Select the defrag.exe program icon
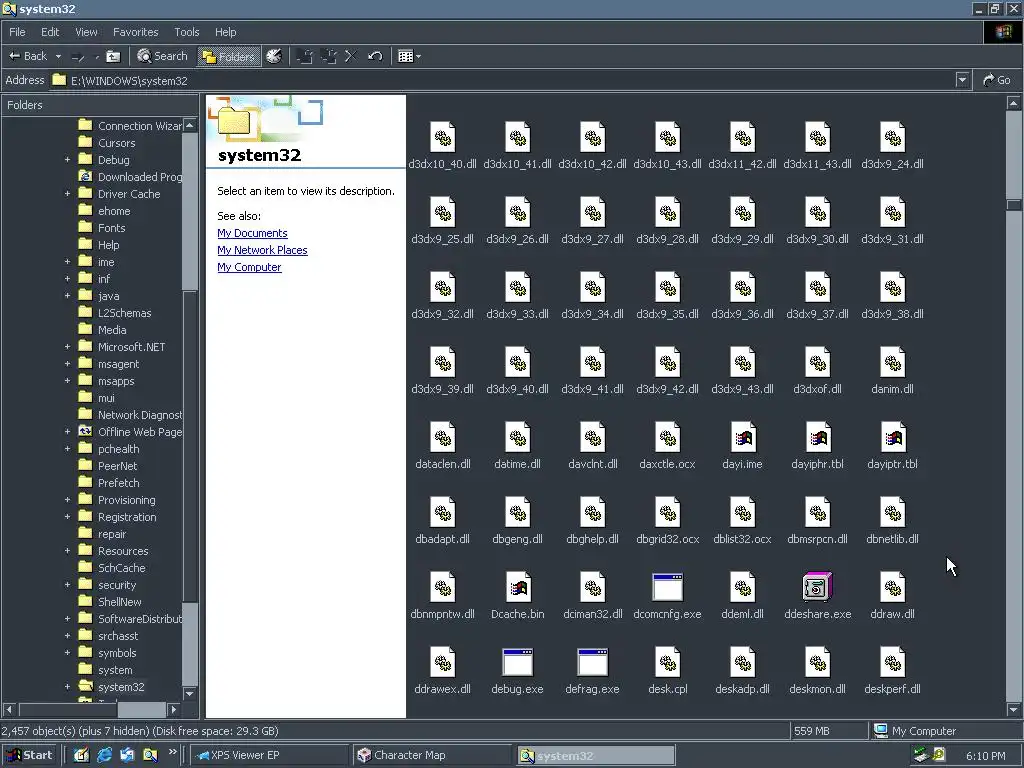The image size is (1024, 768). (x=593, y=663)
